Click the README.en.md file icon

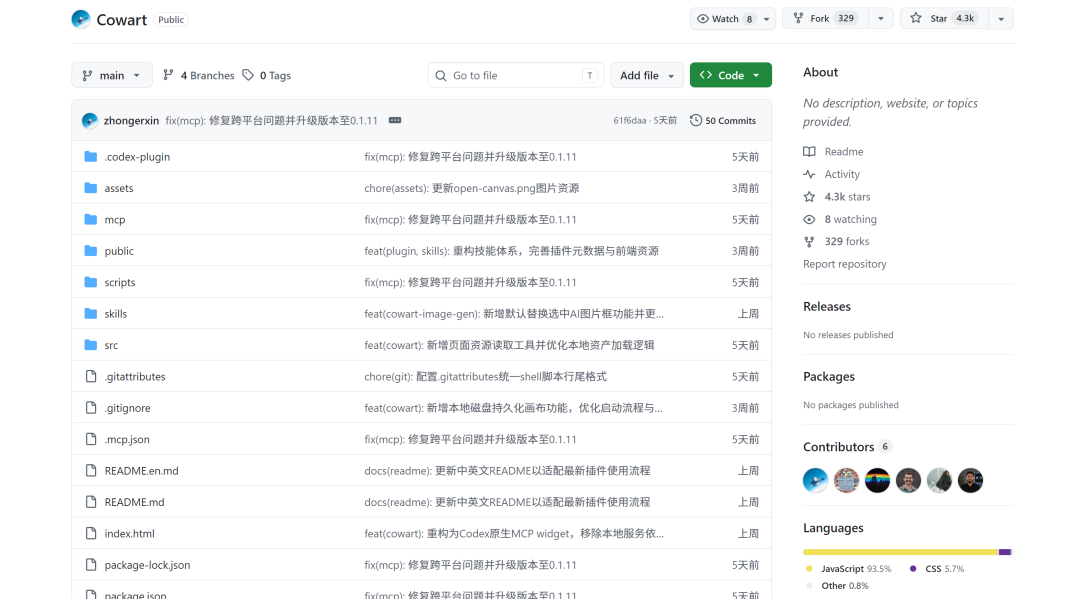click(x=91, y=471)
